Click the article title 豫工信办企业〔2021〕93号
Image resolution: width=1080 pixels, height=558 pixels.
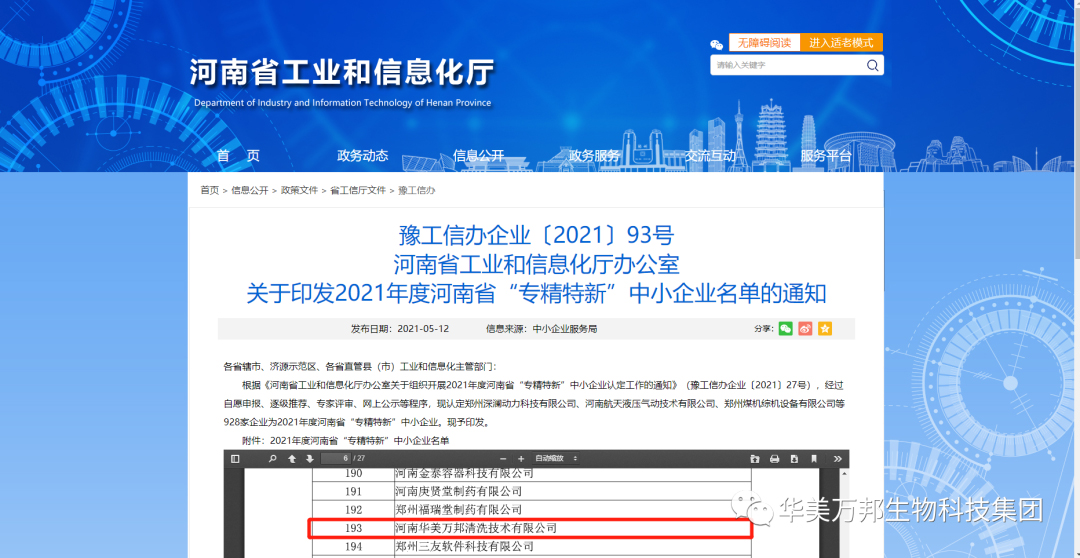[536, 236]
